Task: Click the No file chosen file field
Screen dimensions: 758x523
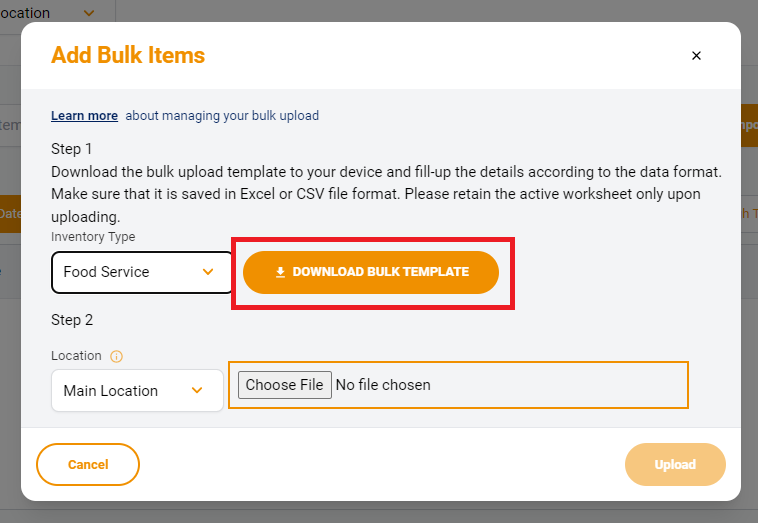Action: pyautogui.click(x=458, y=385)
